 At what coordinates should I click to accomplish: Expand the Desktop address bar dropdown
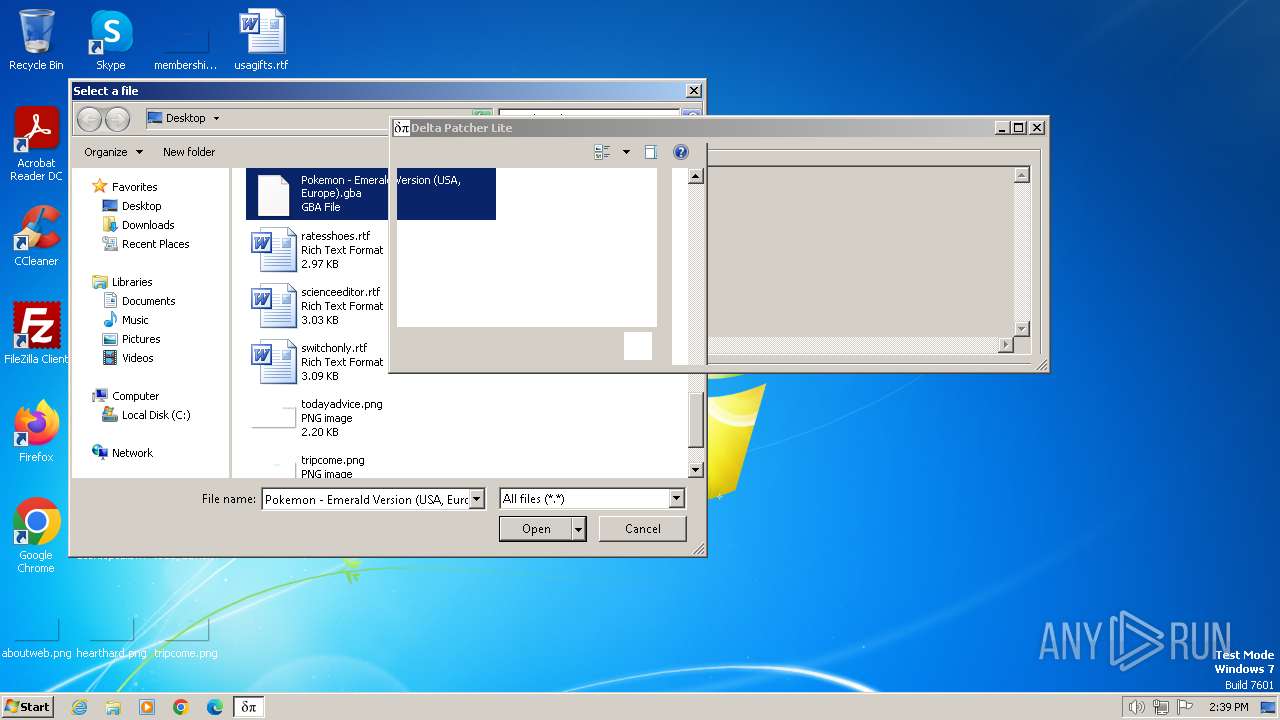216,118
